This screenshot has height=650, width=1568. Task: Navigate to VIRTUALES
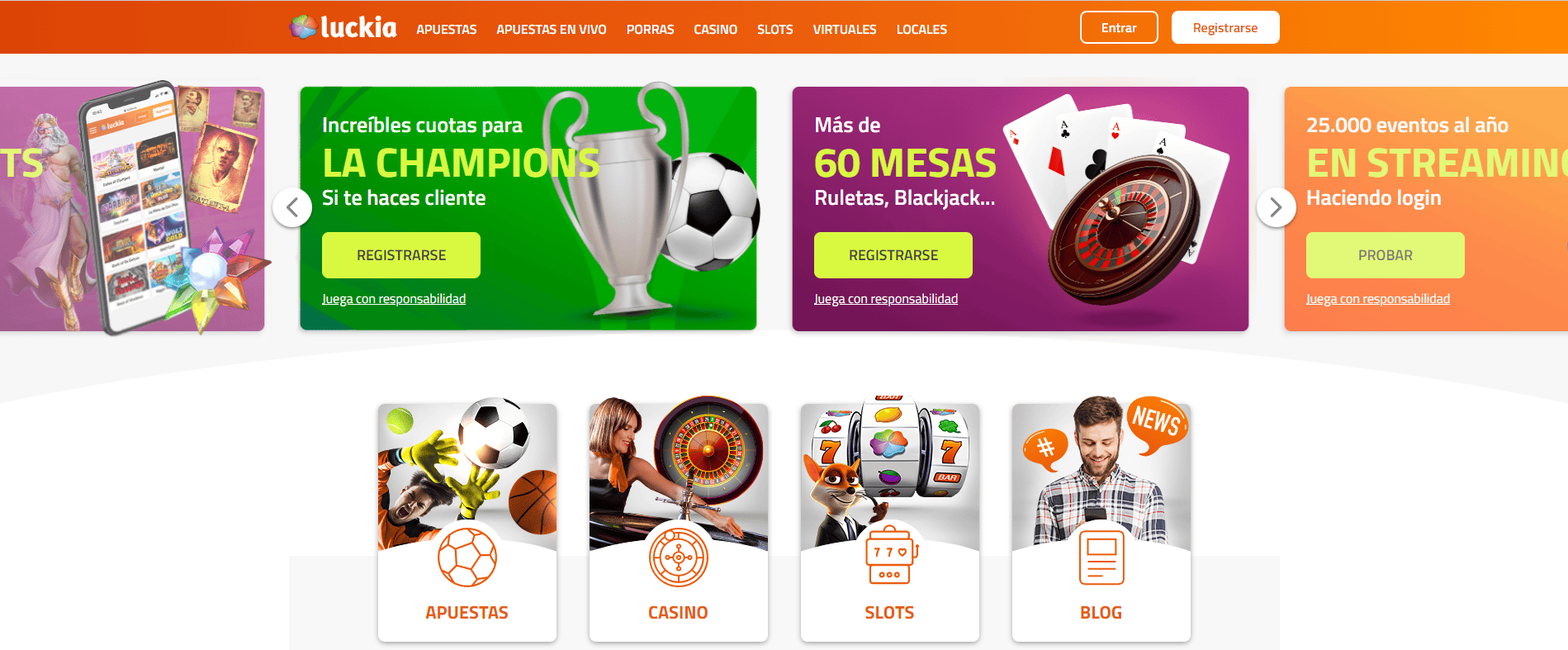(x=845, y=29)
